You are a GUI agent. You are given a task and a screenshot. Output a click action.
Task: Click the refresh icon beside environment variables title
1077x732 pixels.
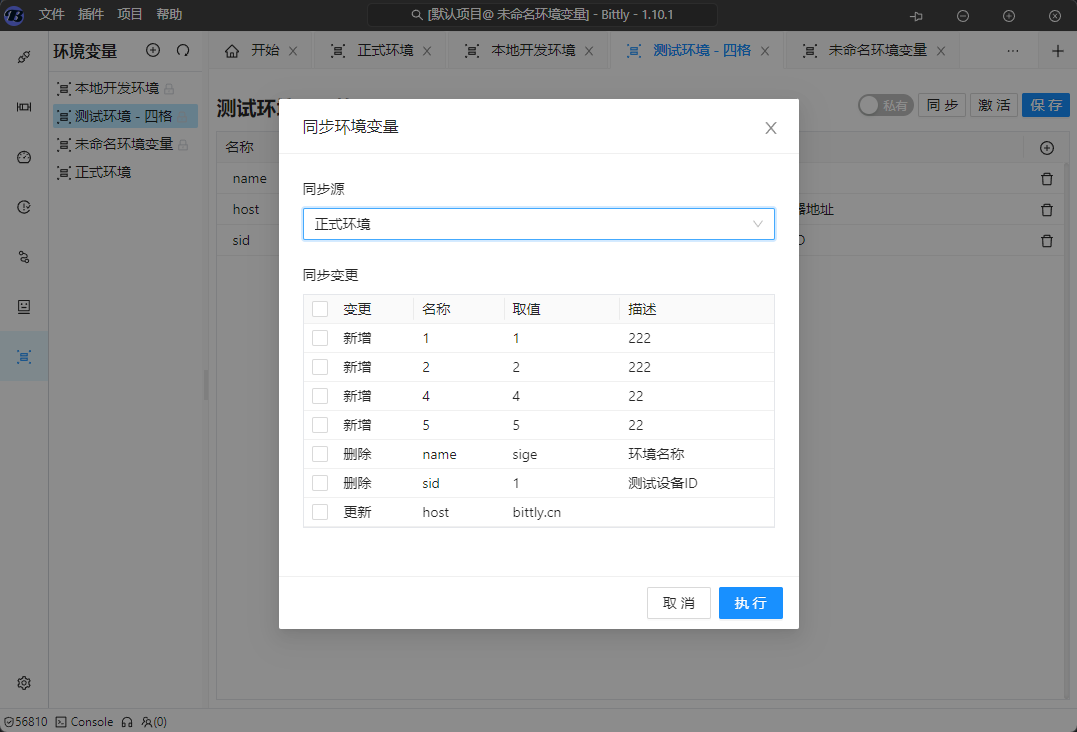pos(183,50)
